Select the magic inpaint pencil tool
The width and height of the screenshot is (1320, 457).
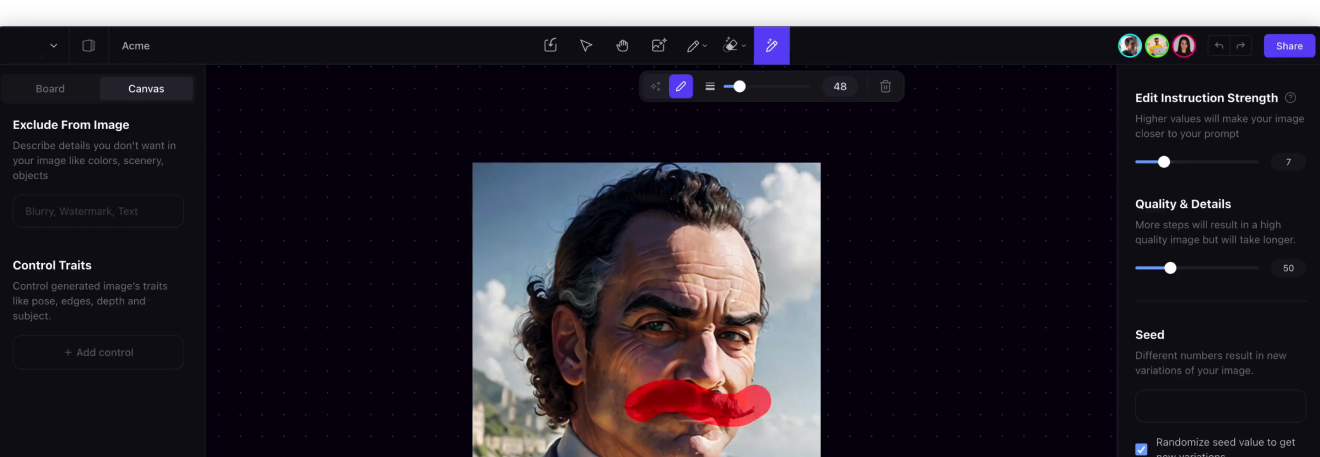pos(771,46)
